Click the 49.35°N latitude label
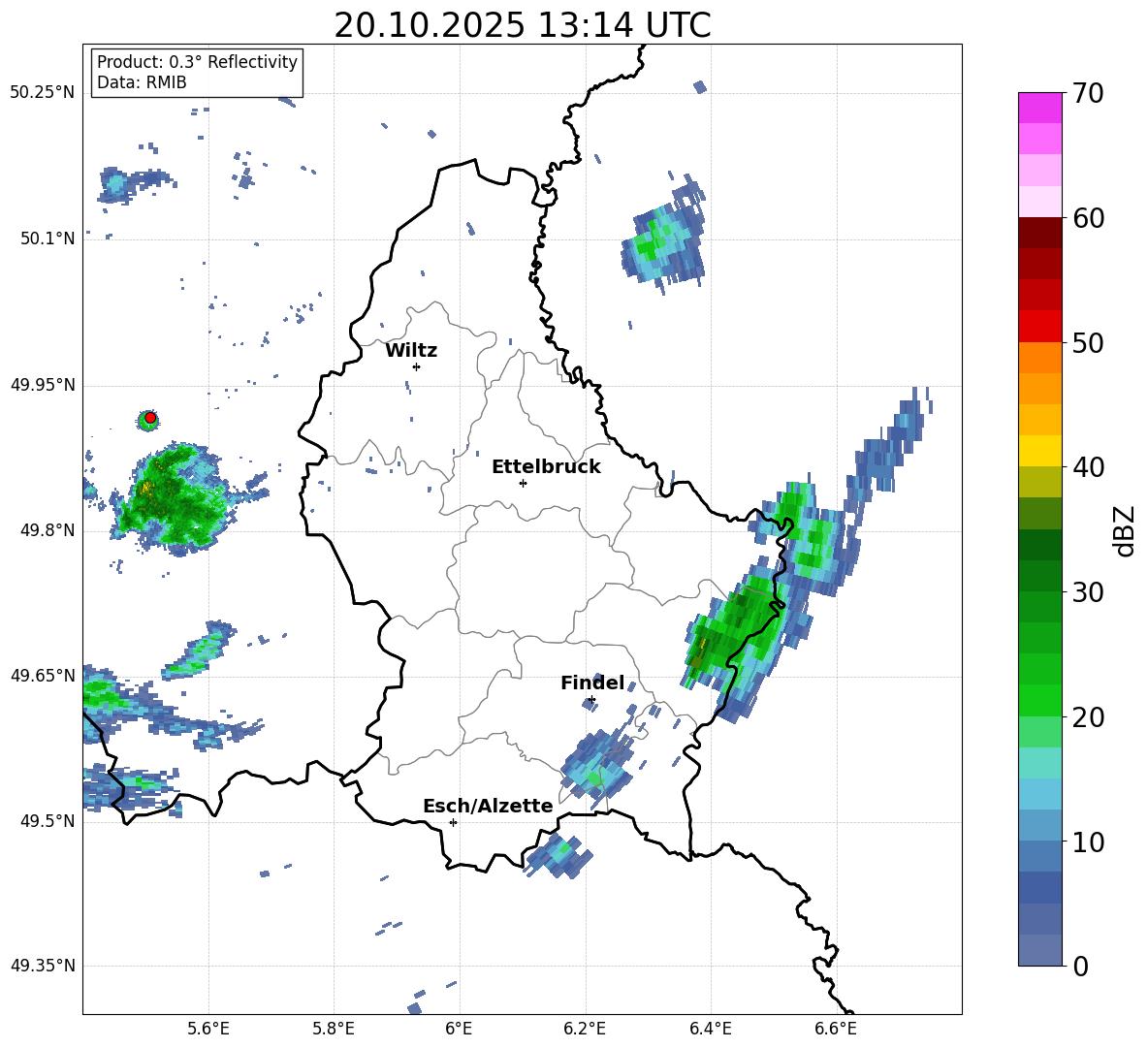This screenshot has width=1148, height=1048. (43, 966)
